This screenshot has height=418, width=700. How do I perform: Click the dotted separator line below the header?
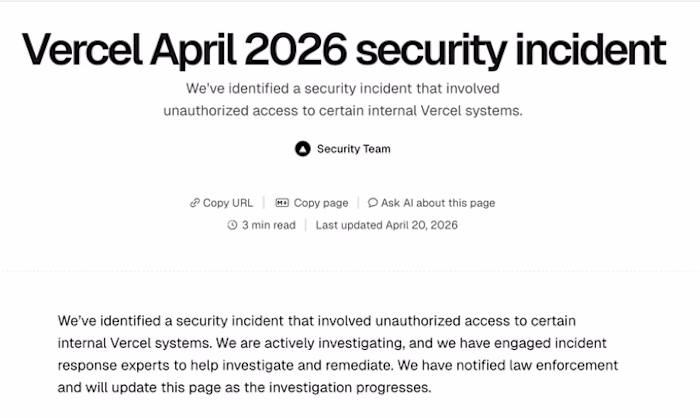pyautogui.click(x=350, y=270)
